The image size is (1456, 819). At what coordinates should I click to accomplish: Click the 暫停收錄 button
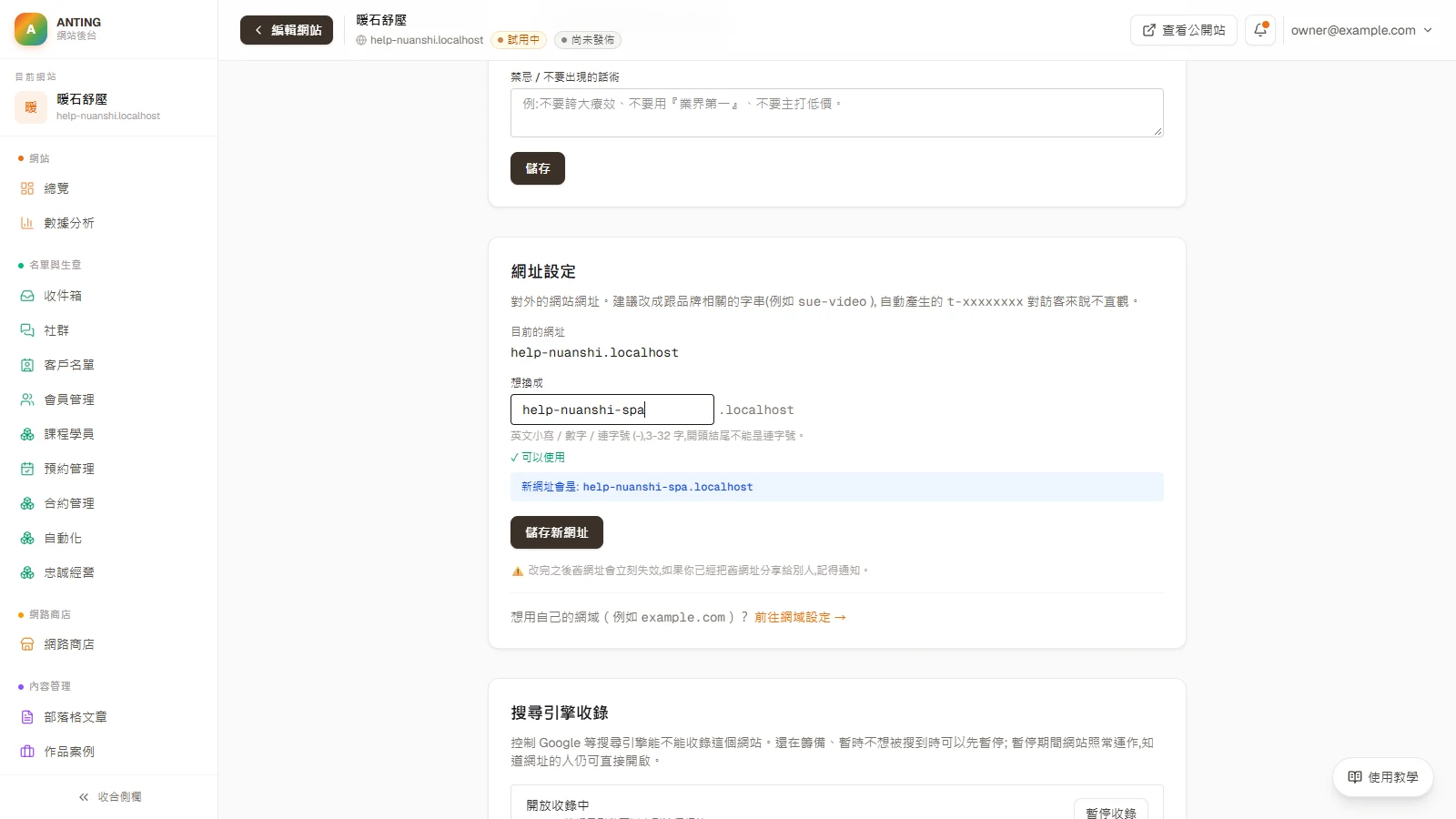[1111, 813]
